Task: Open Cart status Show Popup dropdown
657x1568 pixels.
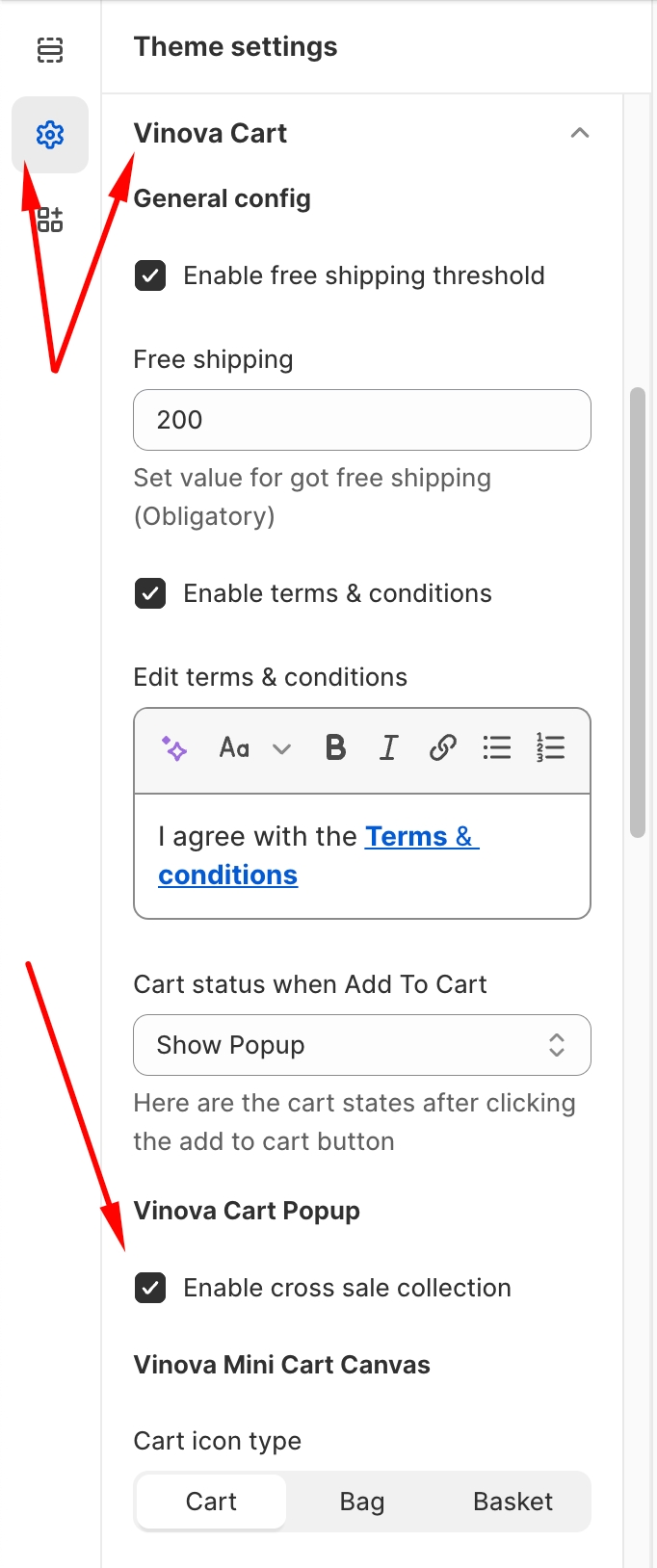Action: tap(361, 1045)
